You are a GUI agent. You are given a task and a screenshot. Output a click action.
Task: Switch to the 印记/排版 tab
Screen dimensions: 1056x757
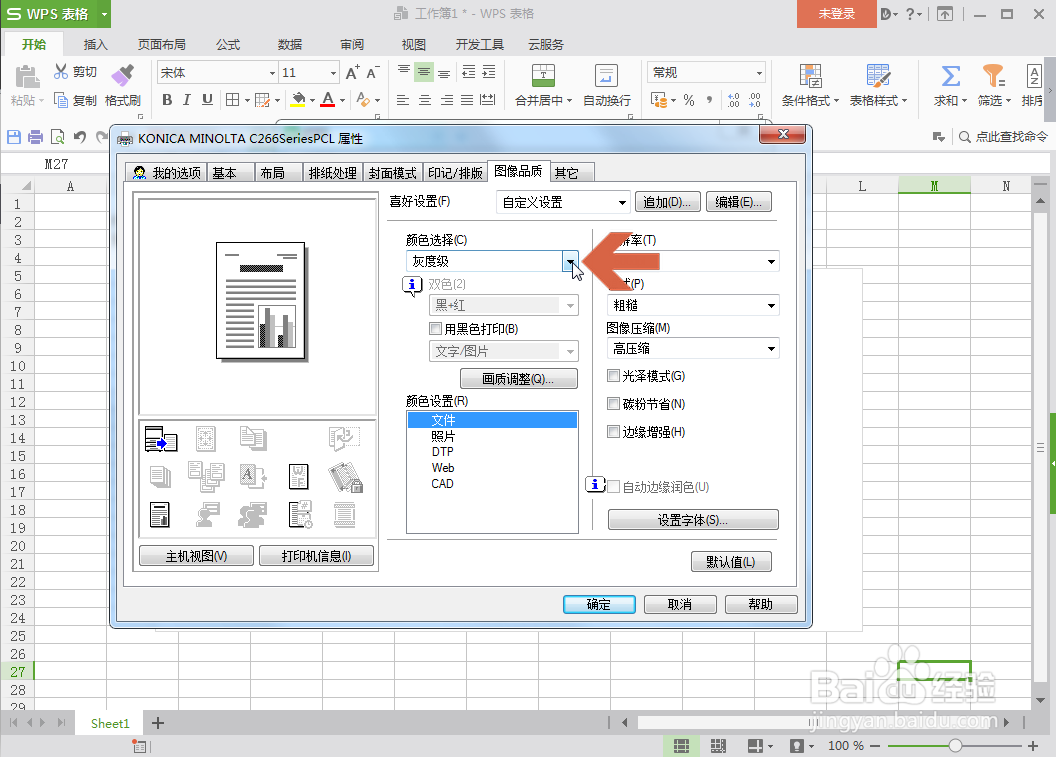[455, 173]
